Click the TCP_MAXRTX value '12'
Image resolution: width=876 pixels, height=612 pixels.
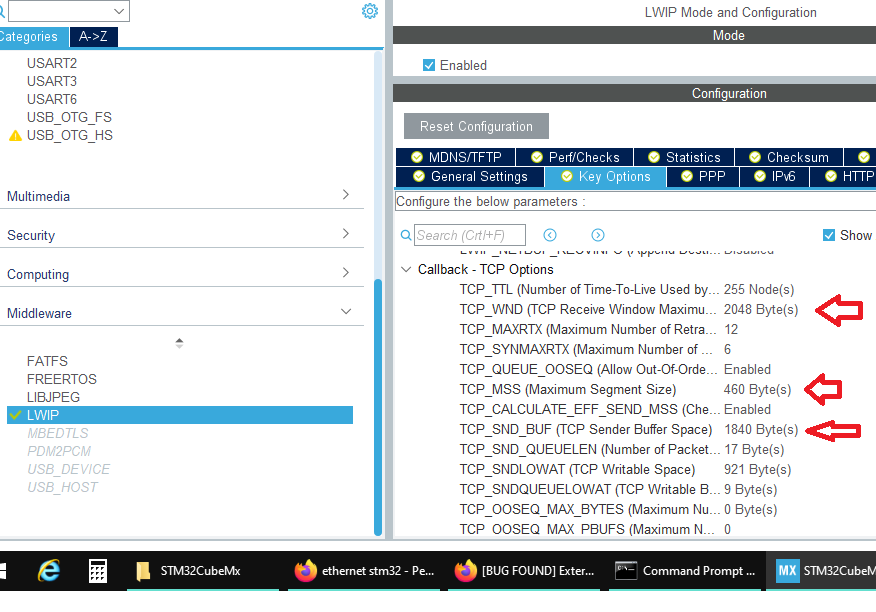tap(731, 330)
